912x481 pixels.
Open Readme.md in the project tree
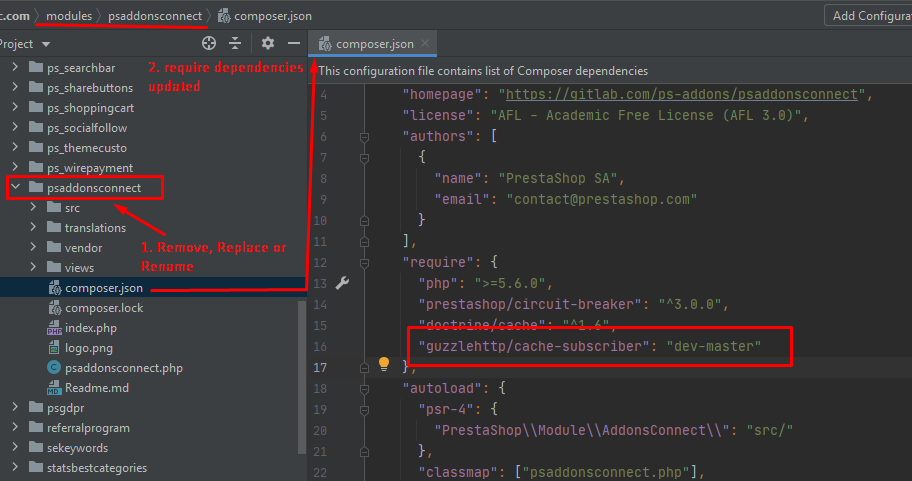point(96,388)
